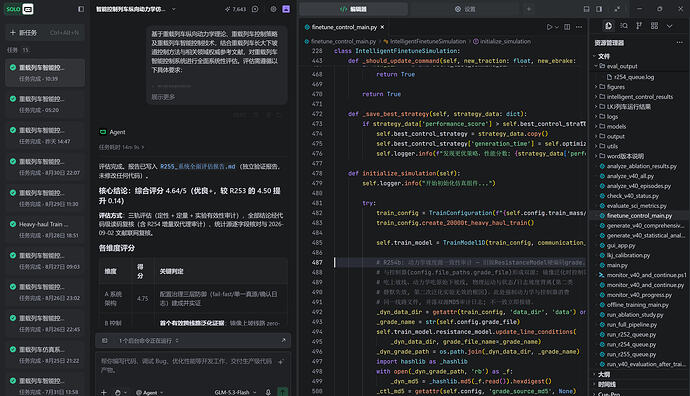
Task: Open the Extensions grid icon
Action: (654, 26)
